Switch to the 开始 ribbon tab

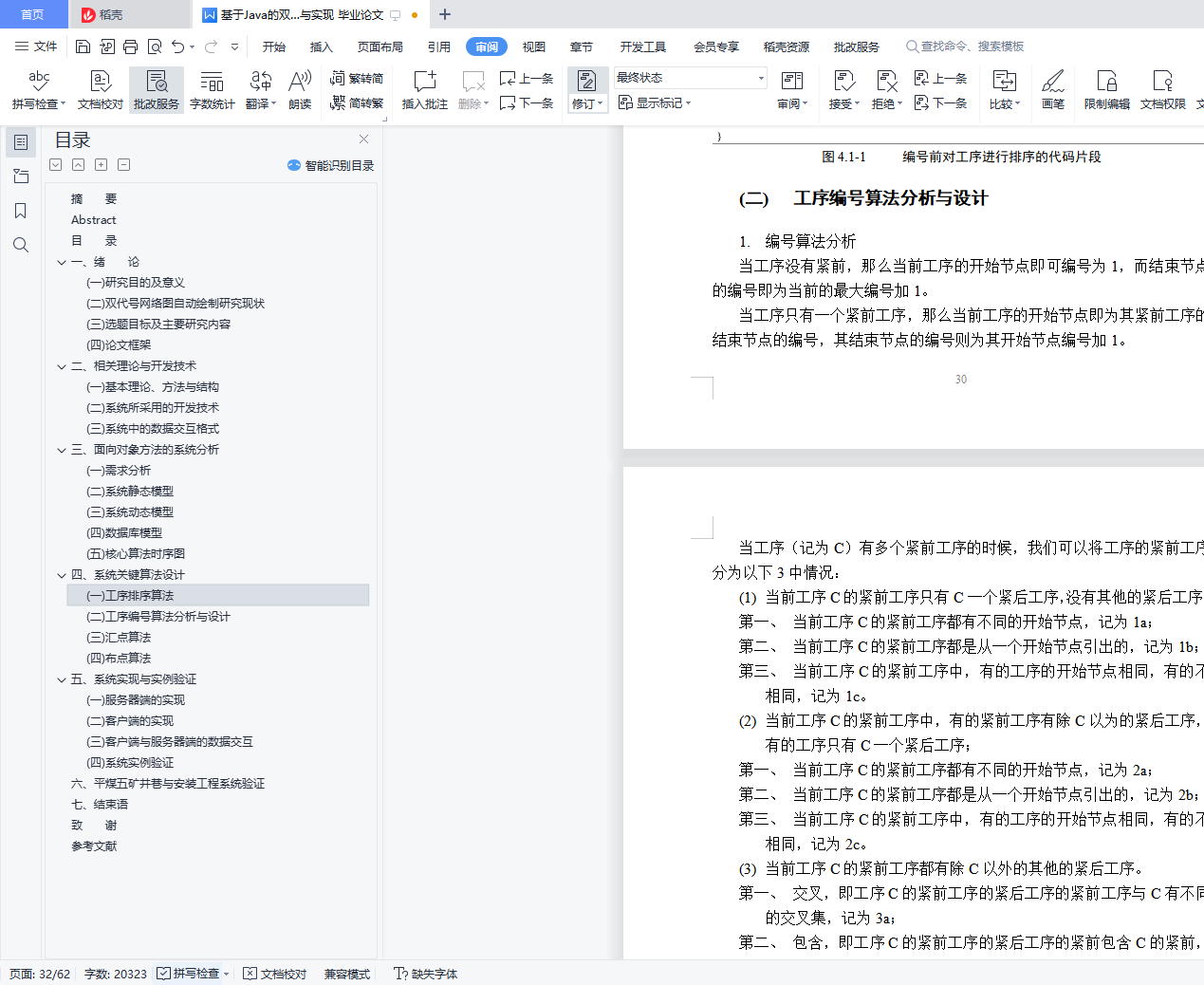[274, 46]
